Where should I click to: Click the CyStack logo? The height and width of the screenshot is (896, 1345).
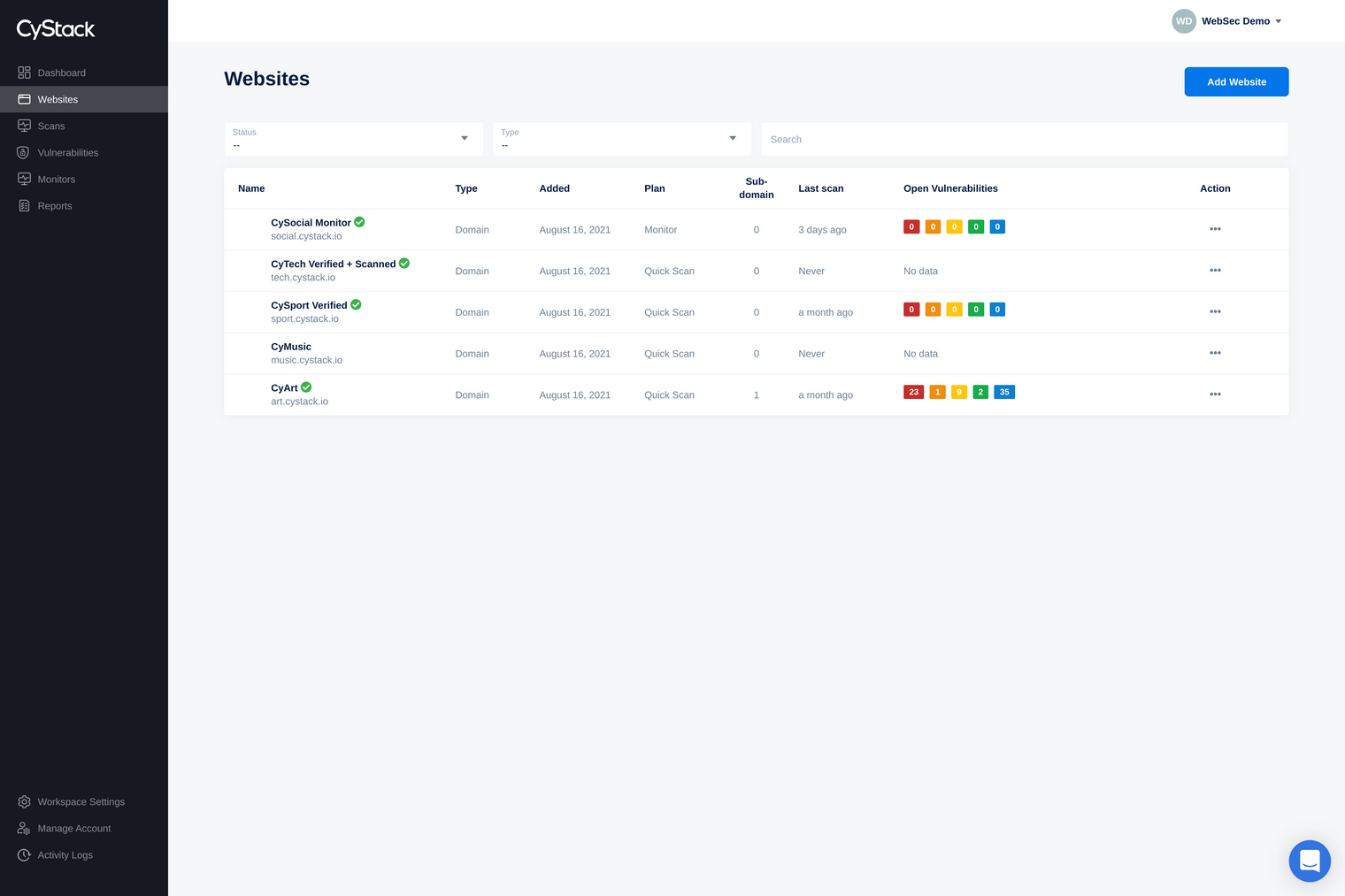(56, 29)
